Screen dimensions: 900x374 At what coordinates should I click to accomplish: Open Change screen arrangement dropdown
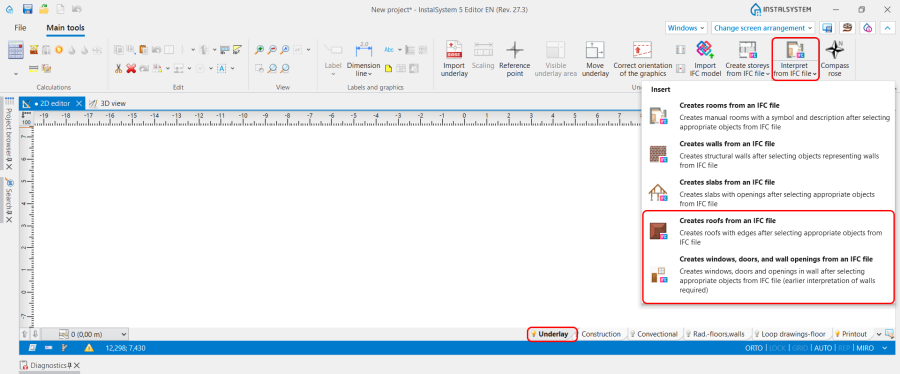click(x=763, y=28)
